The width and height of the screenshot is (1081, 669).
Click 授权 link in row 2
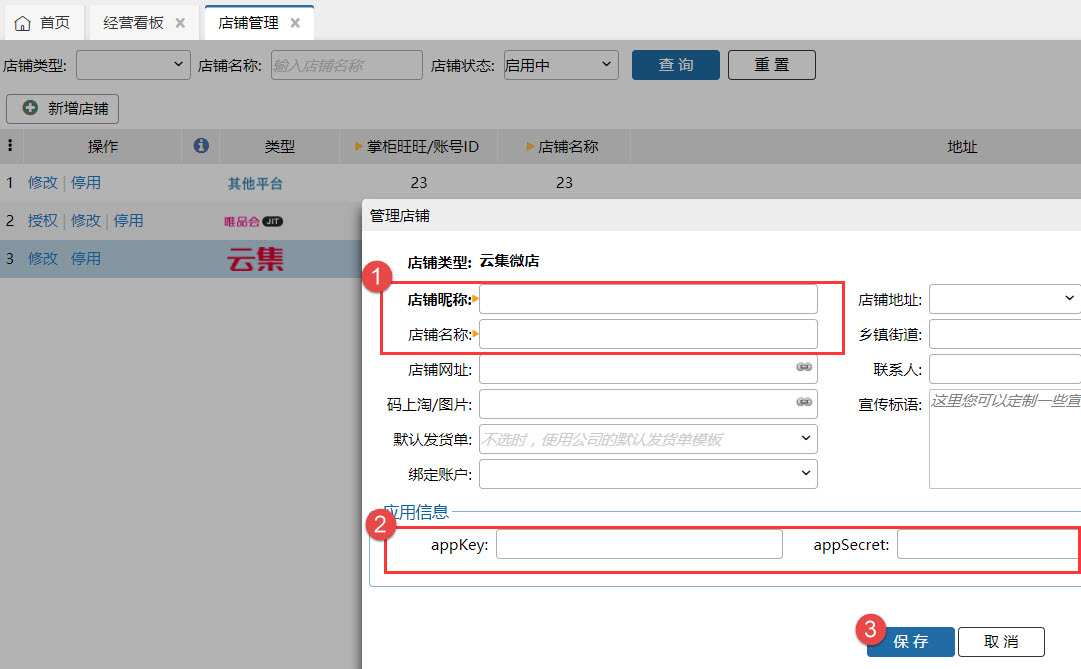tap(43, 221)
